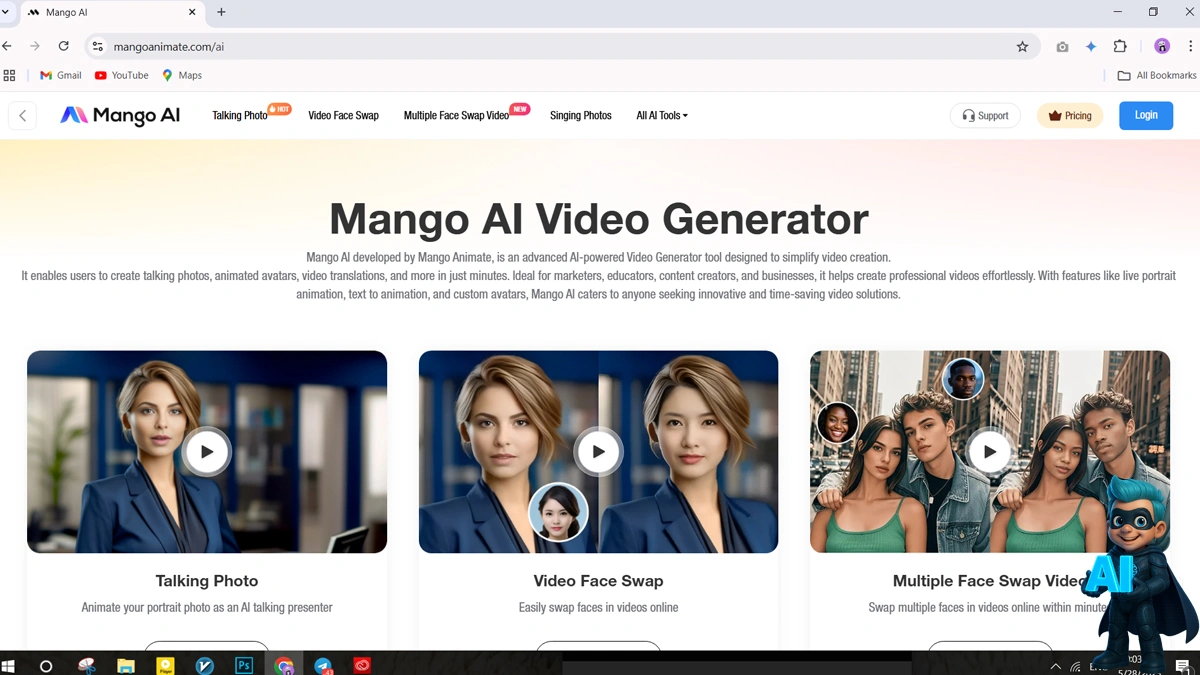Open the blue V app in taskbar
Image resolution: width=1200 pixels, height=675 pixels.
tap(205, 665)
